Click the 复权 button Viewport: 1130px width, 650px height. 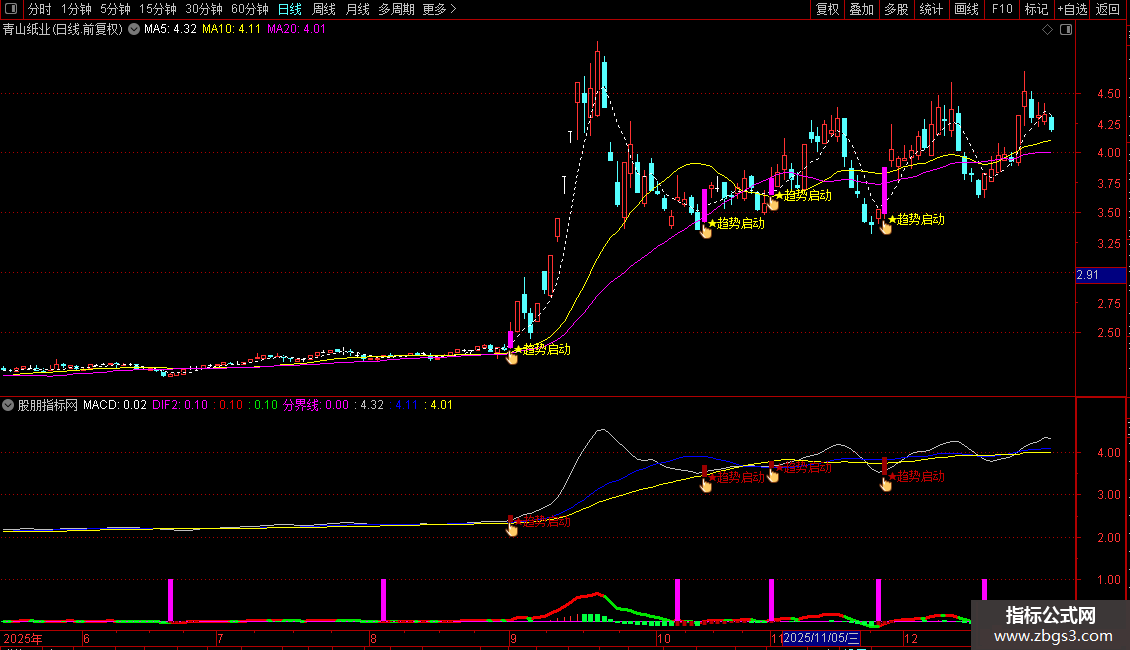[x=827, y=9]
